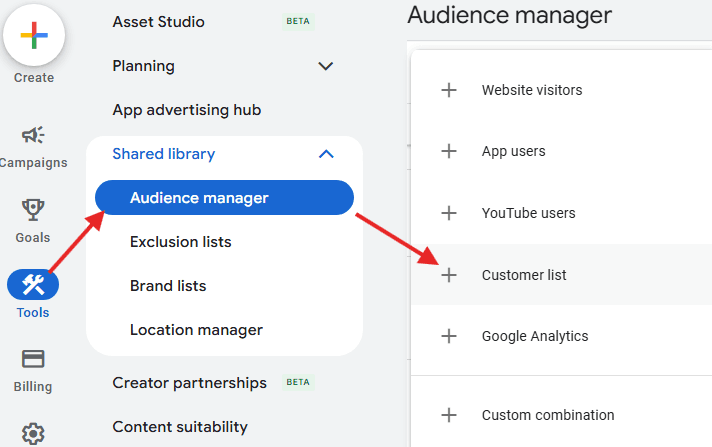
Task: Expand the Planning section chevron
Action: tap(325, 66)
